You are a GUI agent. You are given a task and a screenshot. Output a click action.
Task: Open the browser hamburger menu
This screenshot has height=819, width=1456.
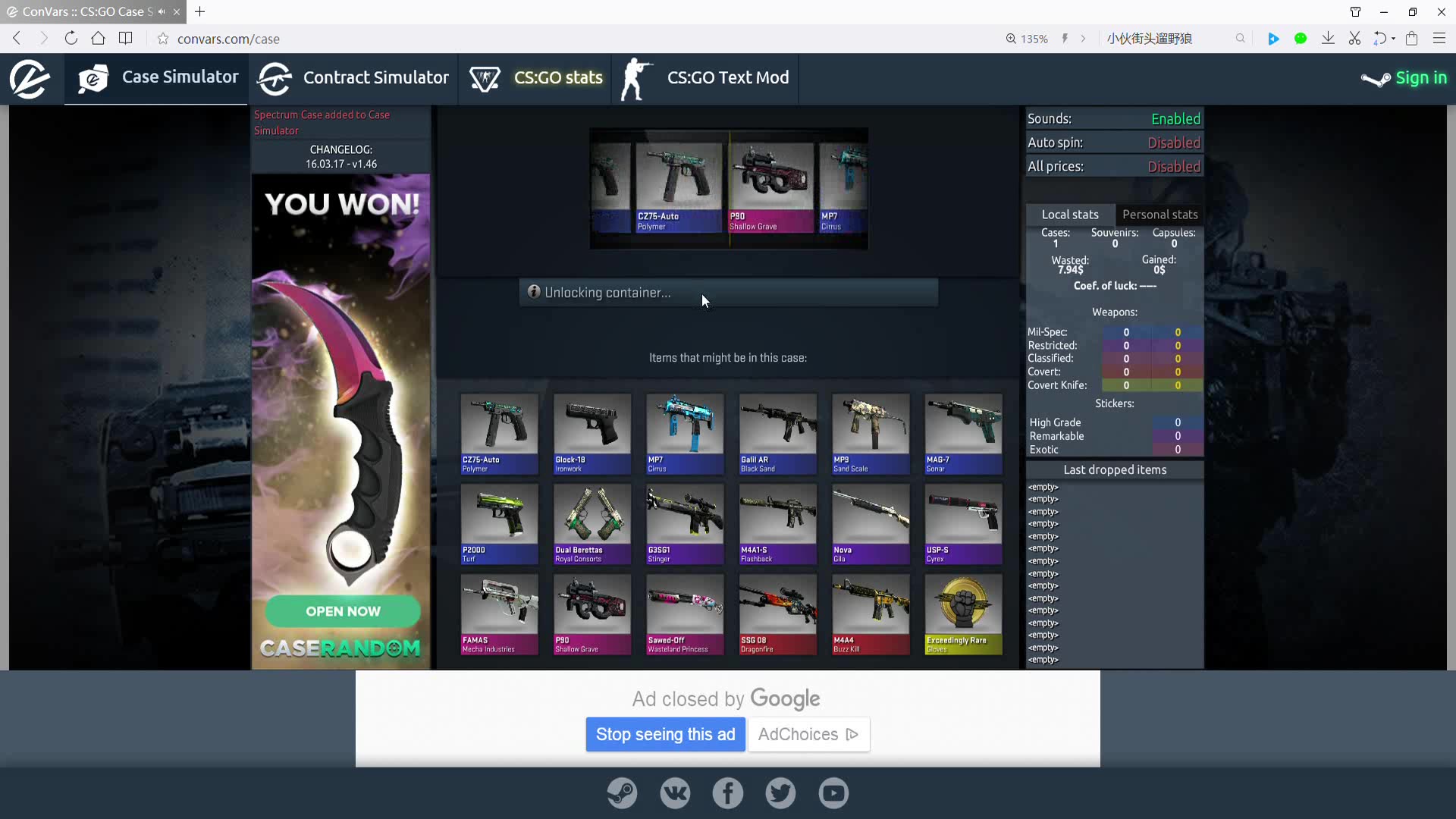pyautogui.click(x=1439, y=39)
